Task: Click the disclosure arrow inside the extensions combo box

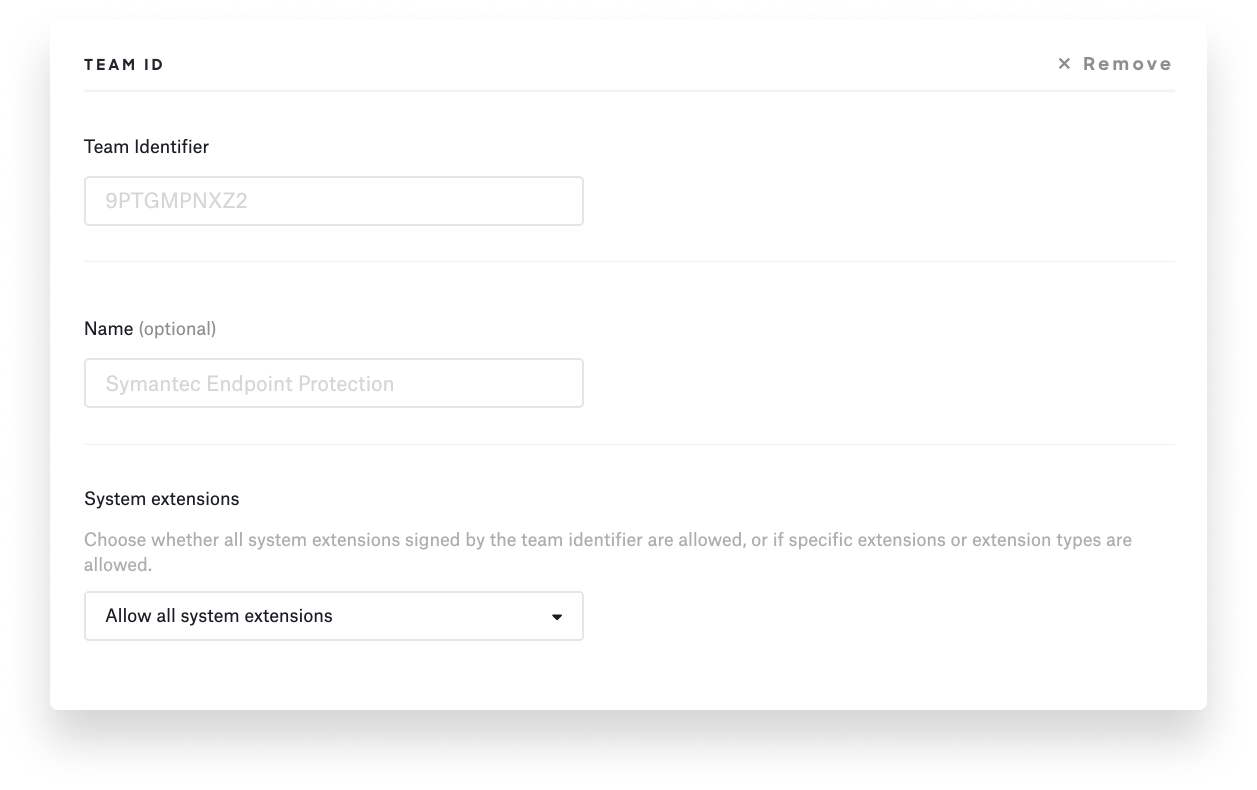Action: (558, 617)
